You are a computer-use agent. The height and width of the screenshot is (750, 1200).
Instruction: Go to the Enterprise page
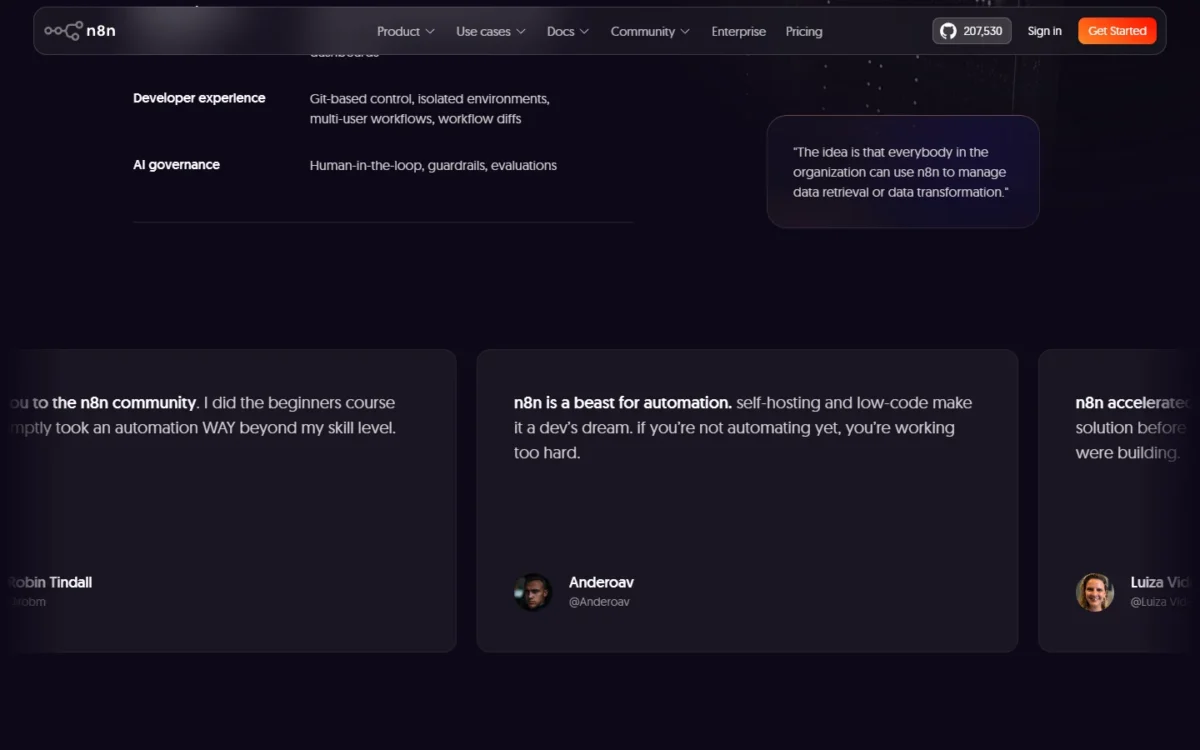(x=738, y=31)
